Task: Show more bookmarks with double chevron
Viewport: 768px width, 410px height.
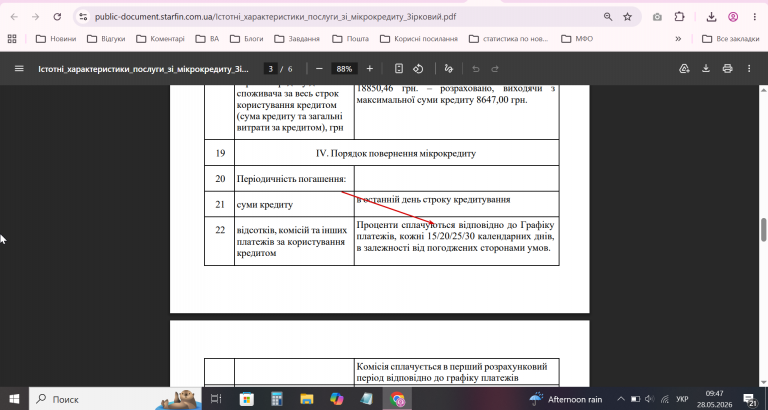Action: pos(678,38)
